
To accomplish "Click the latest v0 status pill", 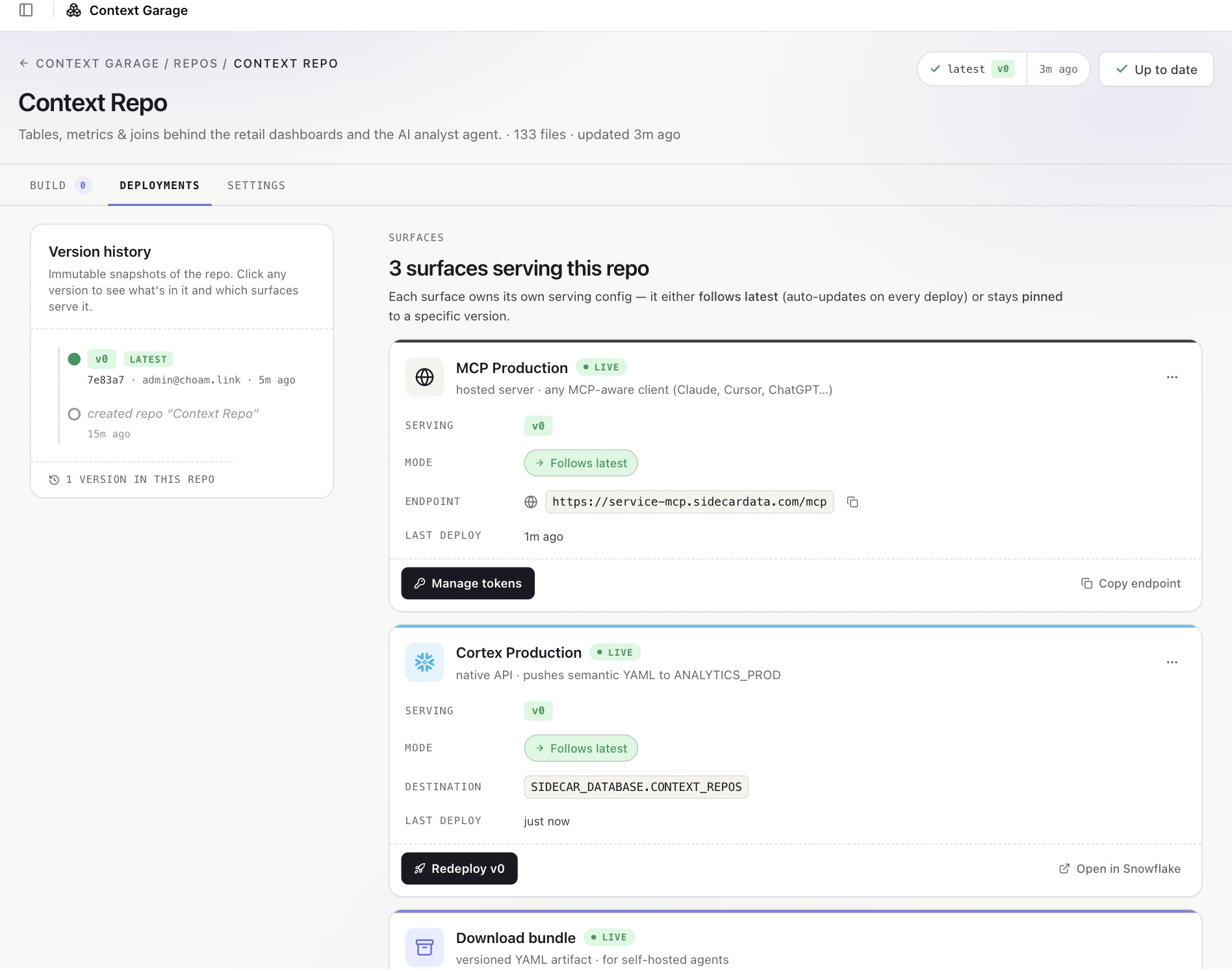I will pyautogui.click(x=972, y=69).
